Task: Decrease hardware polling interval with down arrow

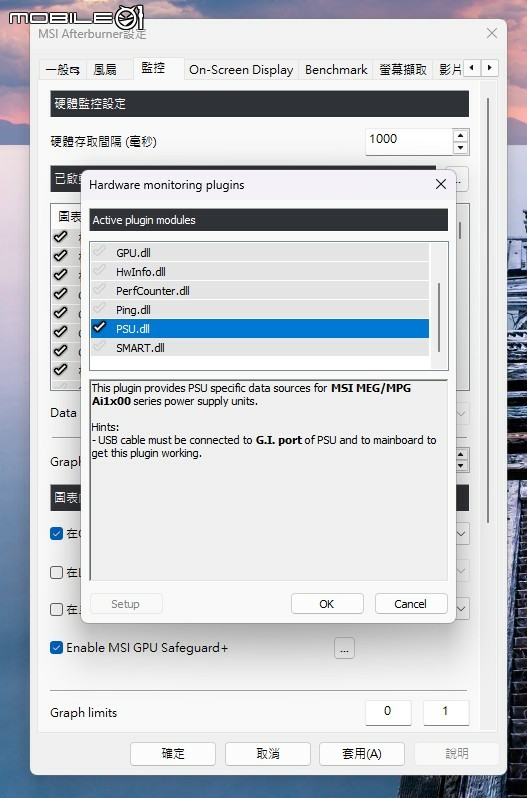Action: (460, 148)
